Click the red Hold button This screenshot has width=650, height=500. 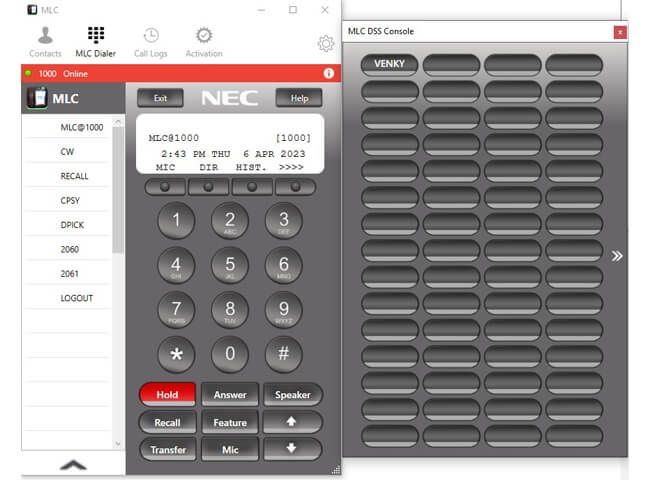click(x=167, y=394)
